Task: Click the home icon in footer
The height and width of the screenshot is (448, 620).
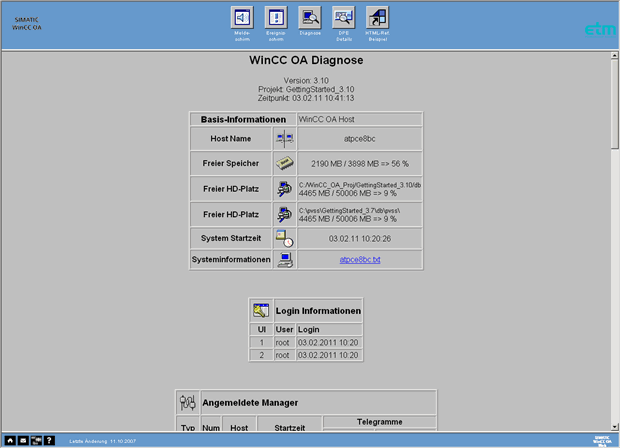Action: (x=10, y=440)
